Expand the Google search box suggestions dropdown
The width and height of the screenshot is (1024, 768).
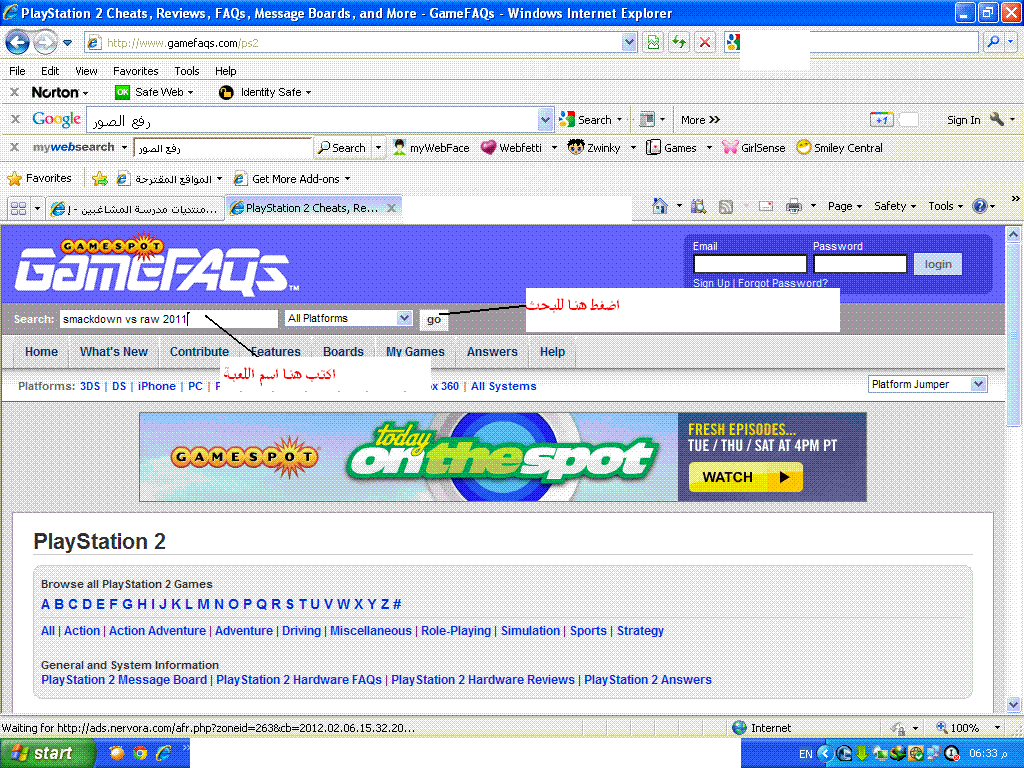pos(545,120)
